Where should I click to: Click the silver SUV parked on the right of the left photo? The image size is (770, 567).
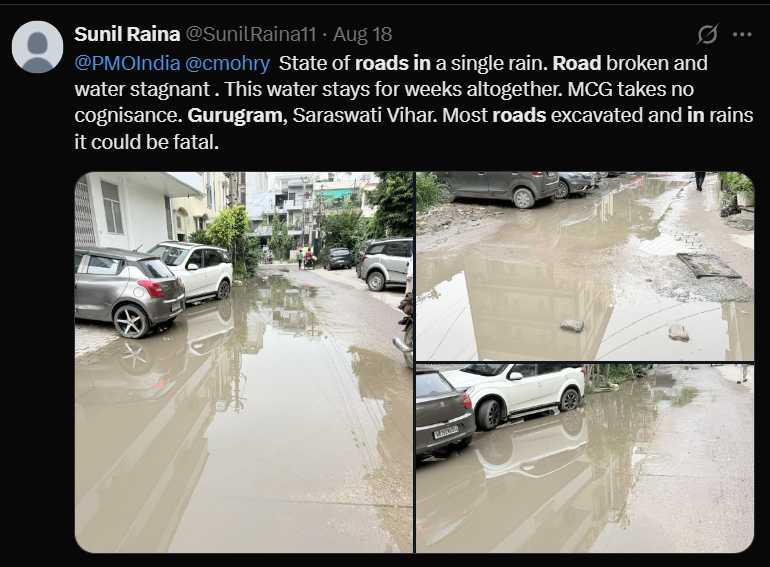pyautogui.click(x=385, y=264)
